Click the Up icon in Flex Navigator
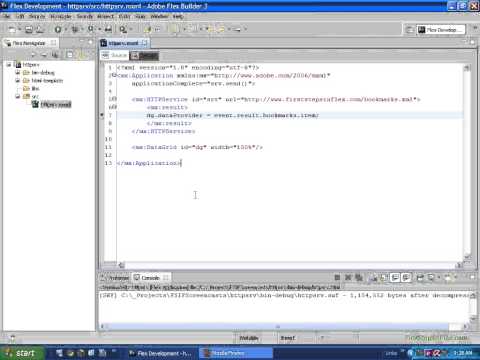The height and width of the screenshot is (360, 480). (x=55, y=55)
